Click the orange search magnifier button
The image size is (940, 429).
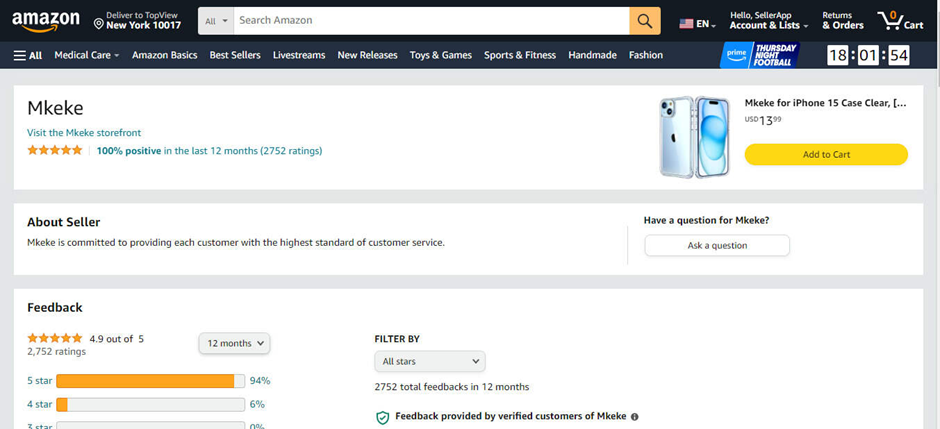644,21
